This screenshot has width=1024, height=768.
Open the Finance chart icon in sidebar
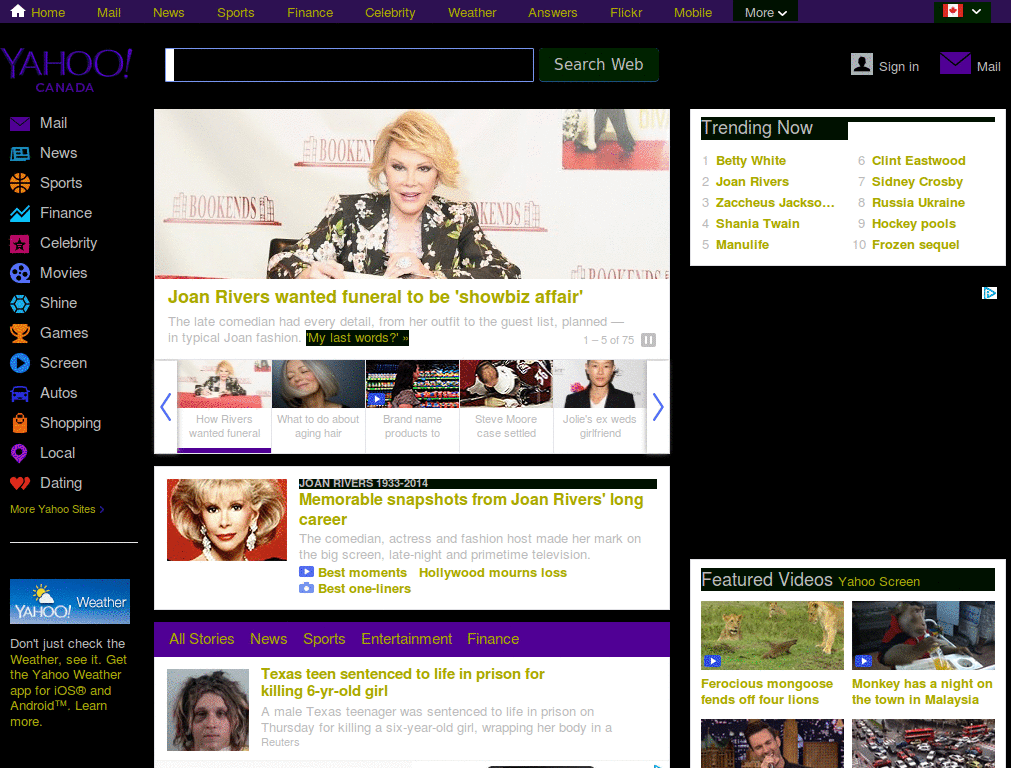[x=20, y=214]
